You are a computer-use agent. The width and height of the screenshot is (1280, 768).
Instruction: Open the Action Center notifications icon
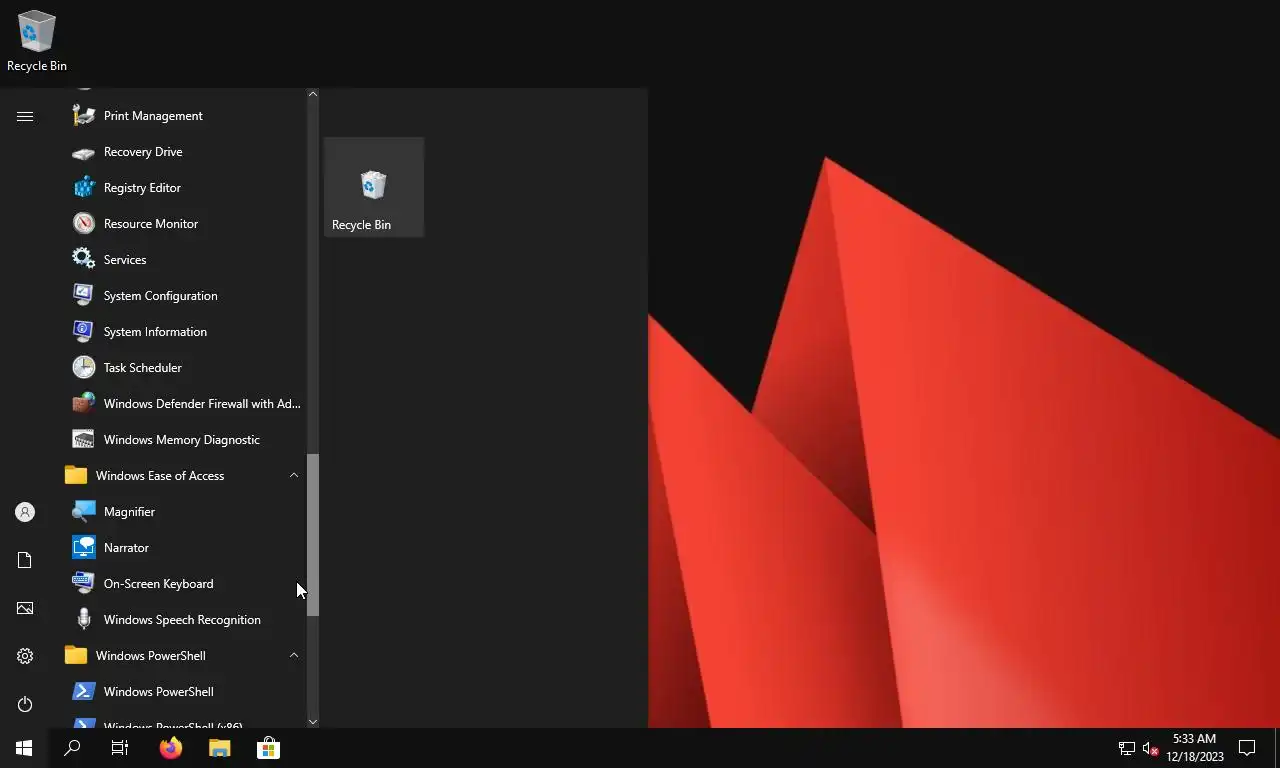1247,748
